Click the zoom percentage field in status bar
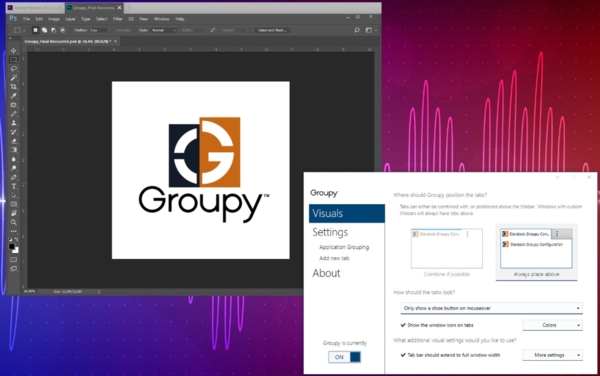This screenshot has height=376, width=600. click(x=29, y=291)
